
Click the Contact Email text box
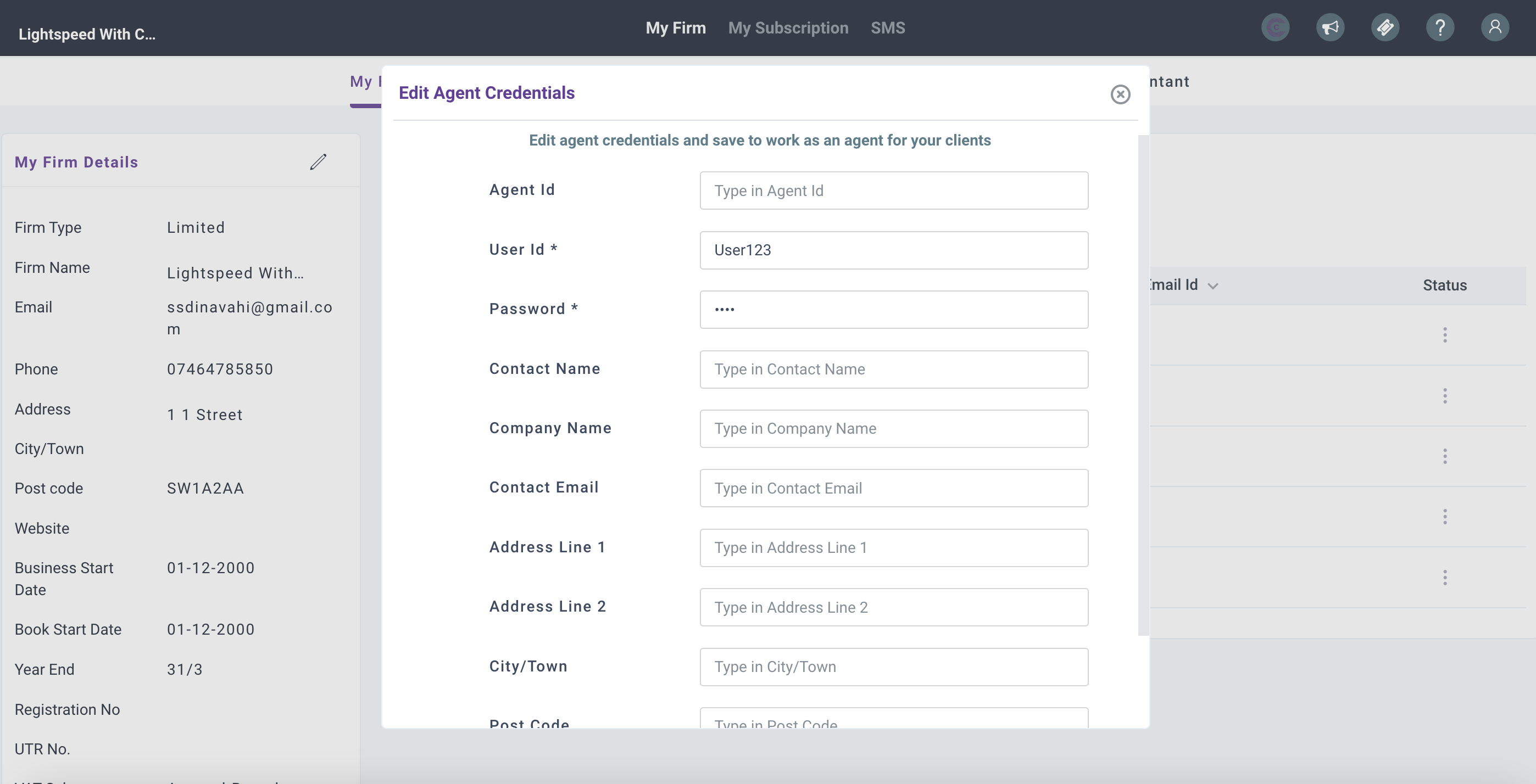(893, 488)
